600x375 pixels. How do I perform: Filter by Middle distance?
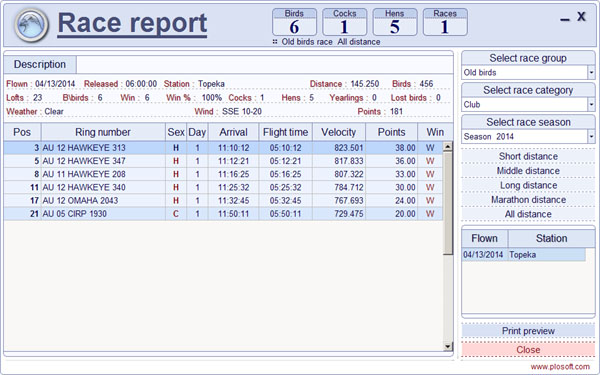pyautogui.click(x=528, y=171)
